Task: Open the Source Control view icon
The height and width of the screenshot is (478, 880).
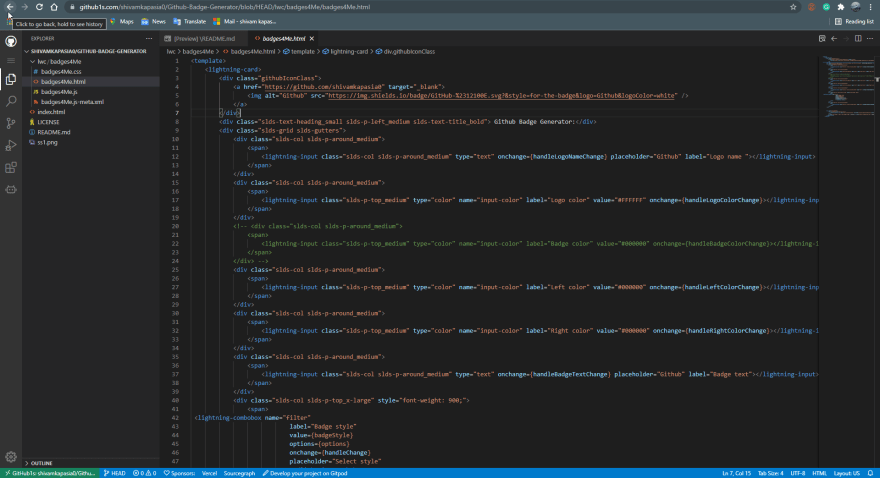Action: click(11, 123)
